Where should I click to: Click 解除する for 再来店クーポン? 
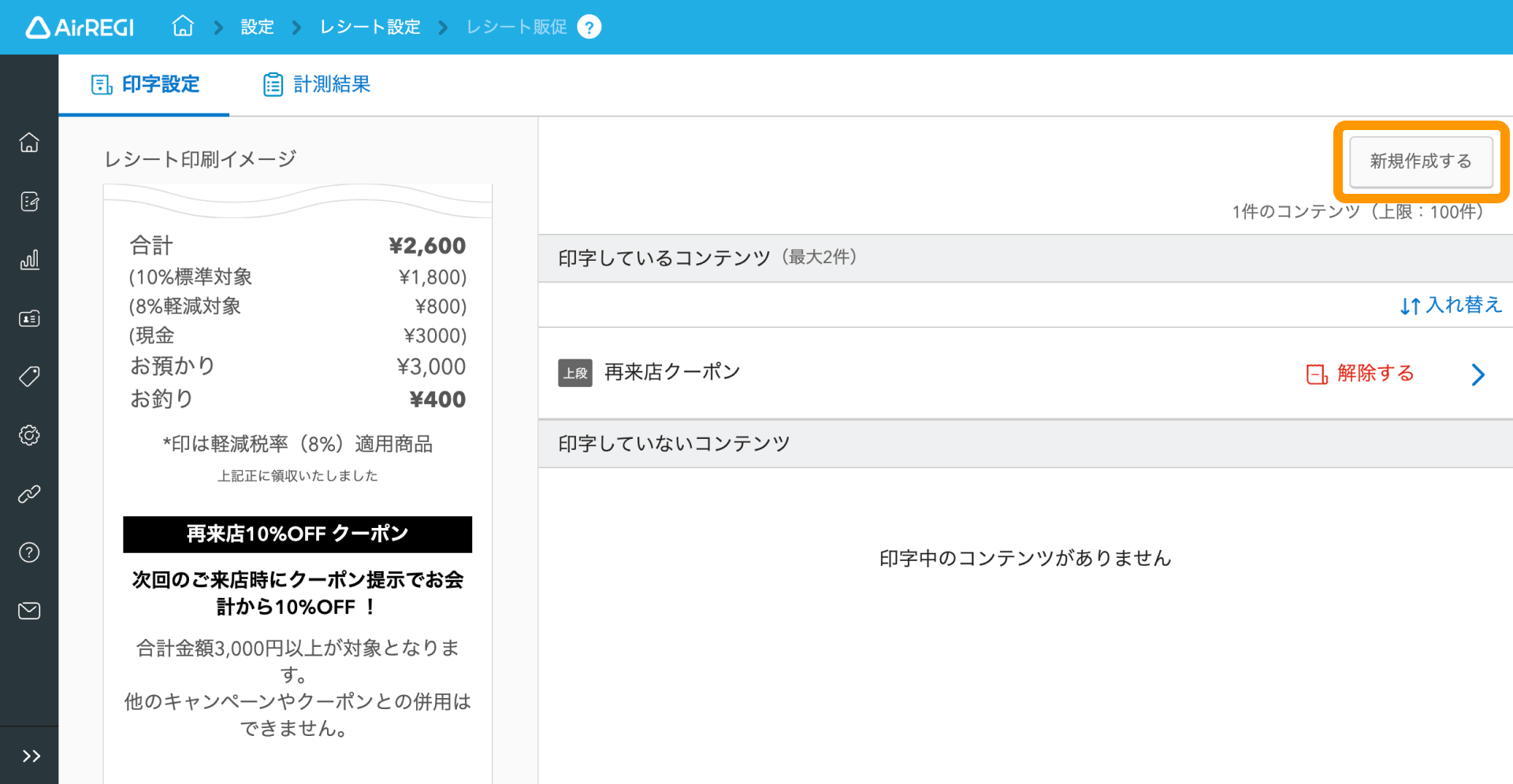1360,373
